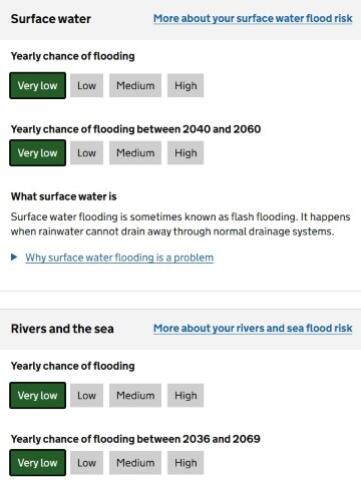
Task: Choose Medium for 2040 to 2060 flooding
Action: (135, 153)
